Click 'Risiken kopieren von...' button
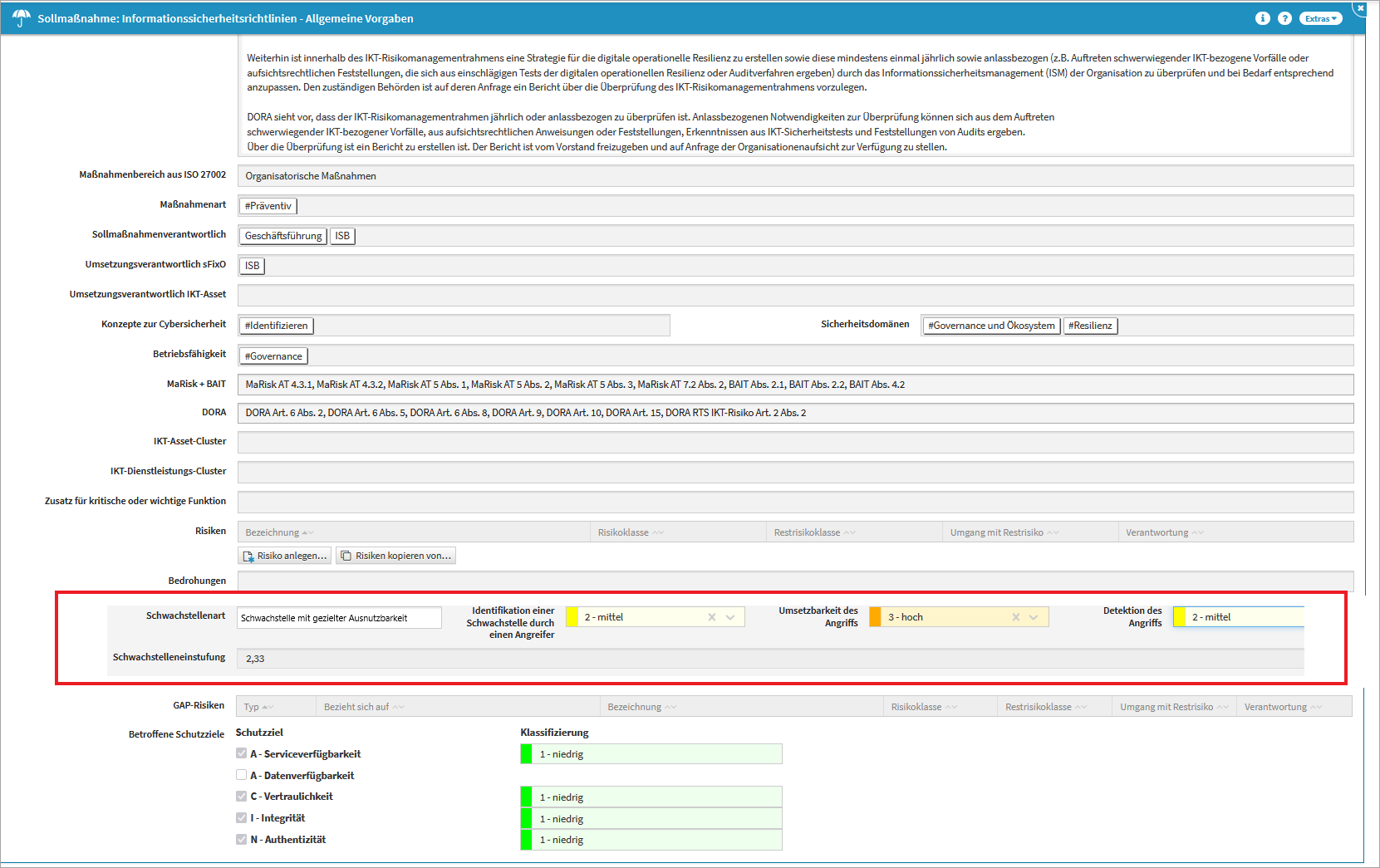Screen dimensions: 1380x868 click(395, 556)
